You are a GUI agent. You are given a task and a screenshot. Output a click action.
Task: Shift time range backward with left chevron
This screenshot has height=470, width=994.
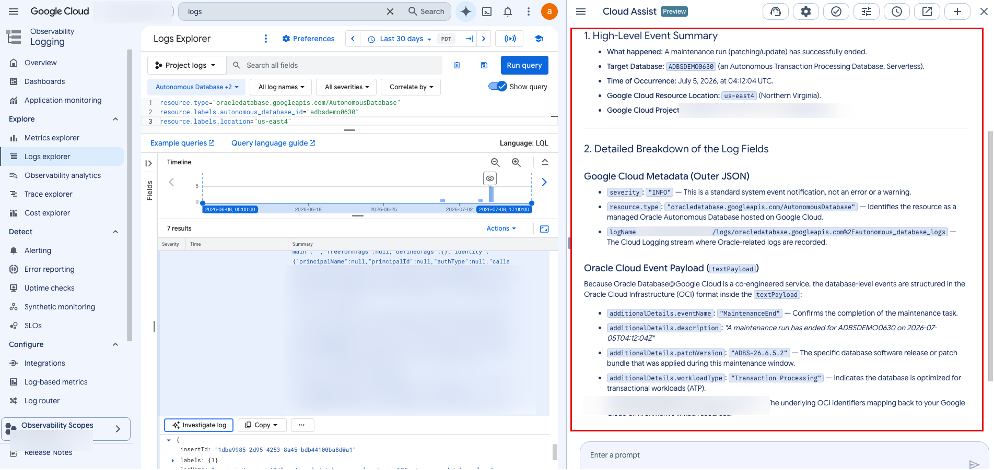(x=354, y=39)
